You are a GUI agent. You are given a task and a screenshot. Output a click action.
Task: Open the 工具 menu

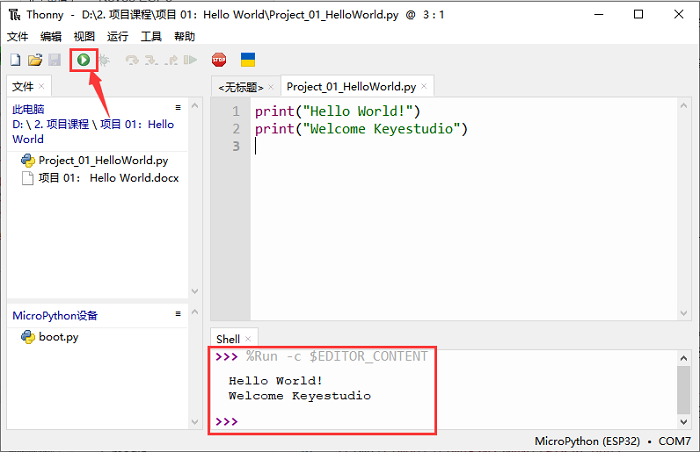pyautogui.click(x=151, y=36)
